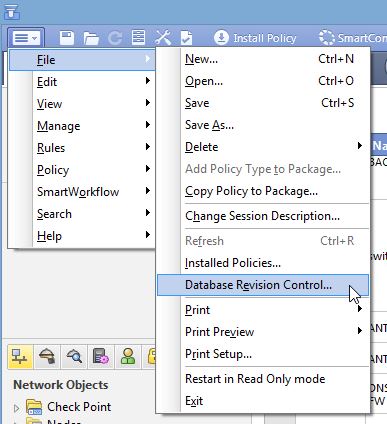Choose Save in the File submenu
The height and width of the screenshot is (424, 387).
[263, 103]
